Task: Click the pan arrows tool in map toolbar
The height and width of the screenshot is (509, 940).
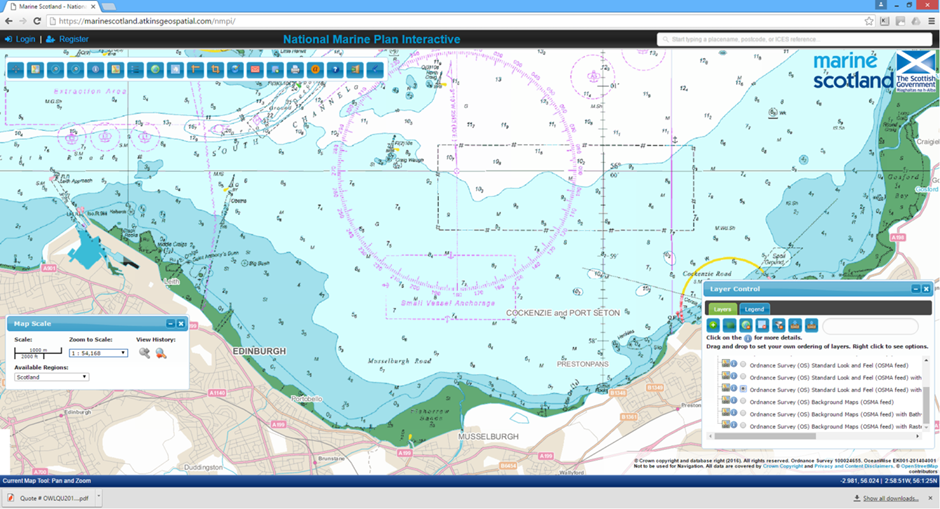Action: (15, 70)
